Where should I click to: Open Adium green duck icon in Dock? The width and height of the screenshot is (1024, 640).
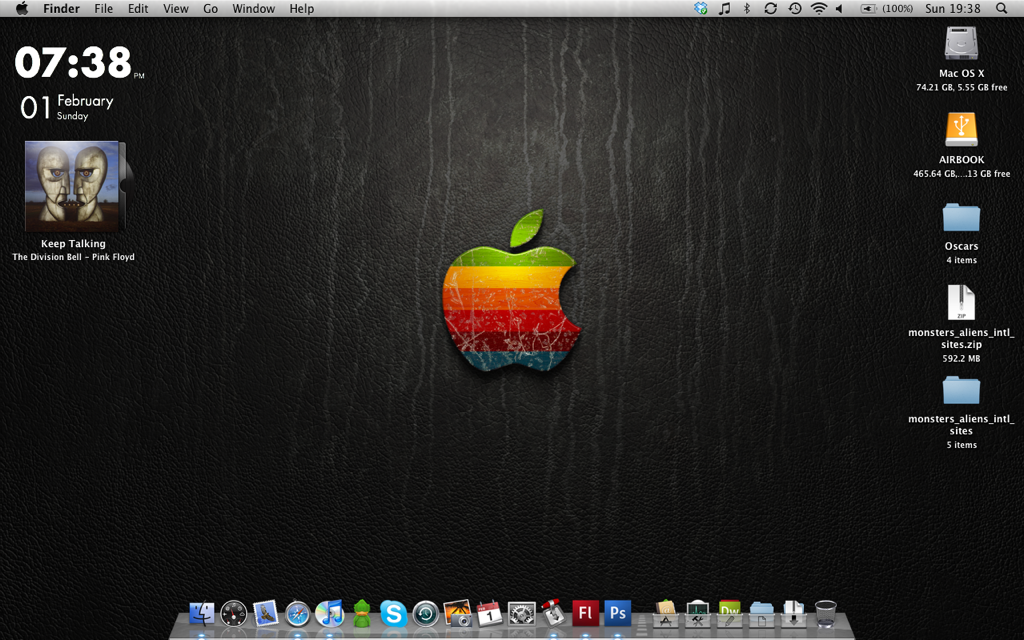pos(362,614)
